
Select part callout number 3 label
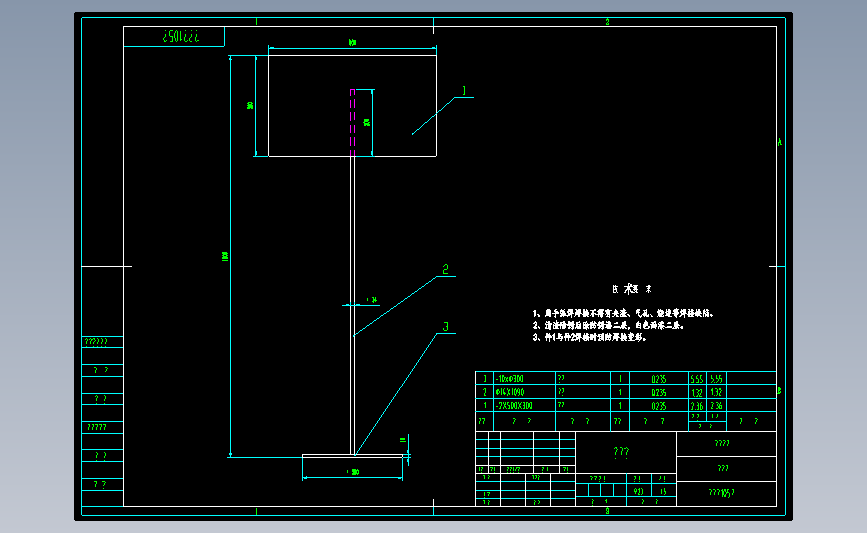pos(446,327)
